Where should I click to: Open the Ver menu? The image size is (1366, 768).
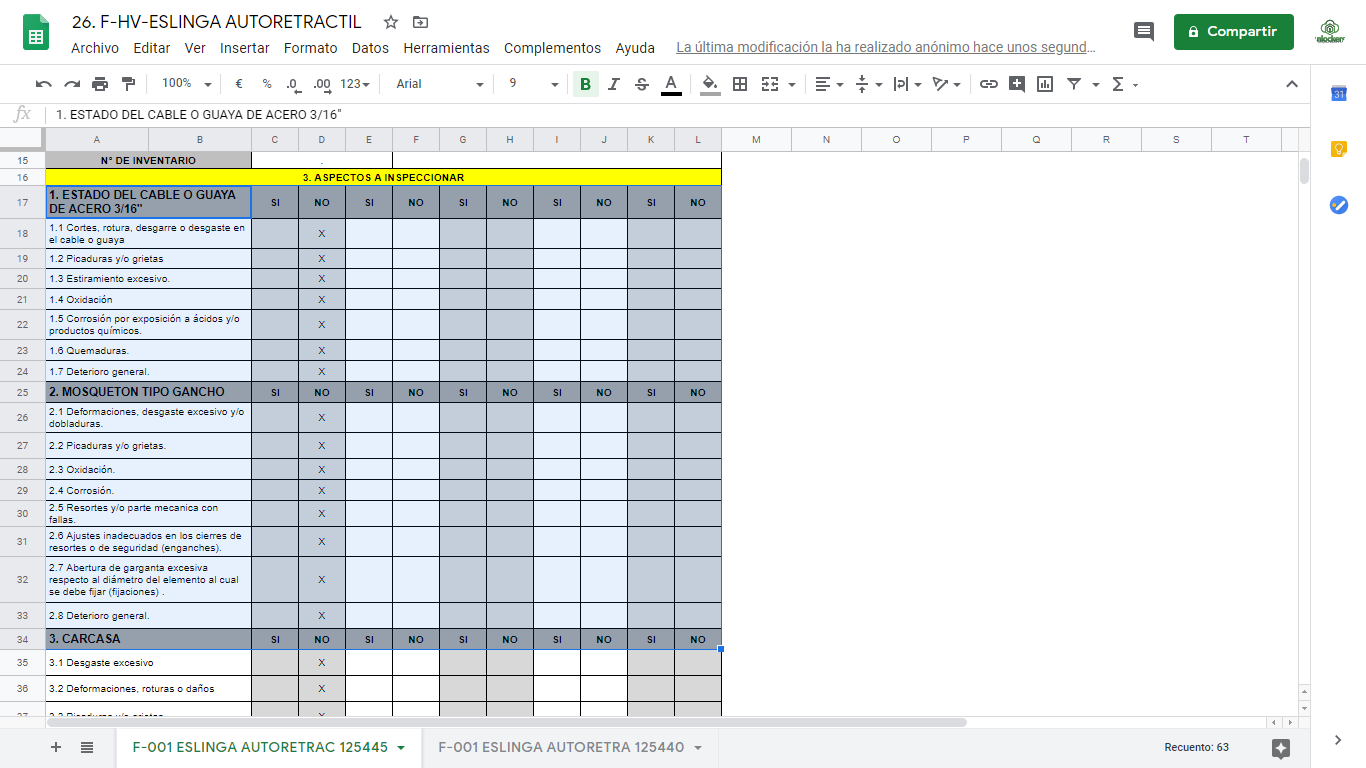click(195, 48)
